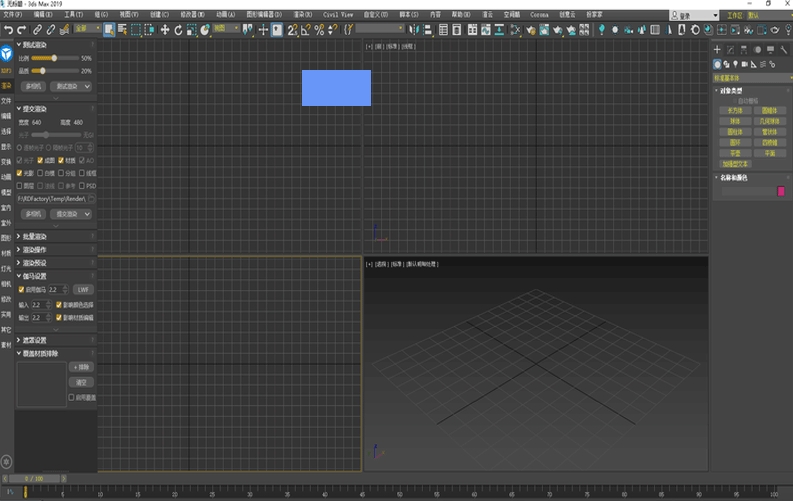Toggle the Percent Snap icon
The height and width of the screenshot is (501, 793).
(319, 30)
